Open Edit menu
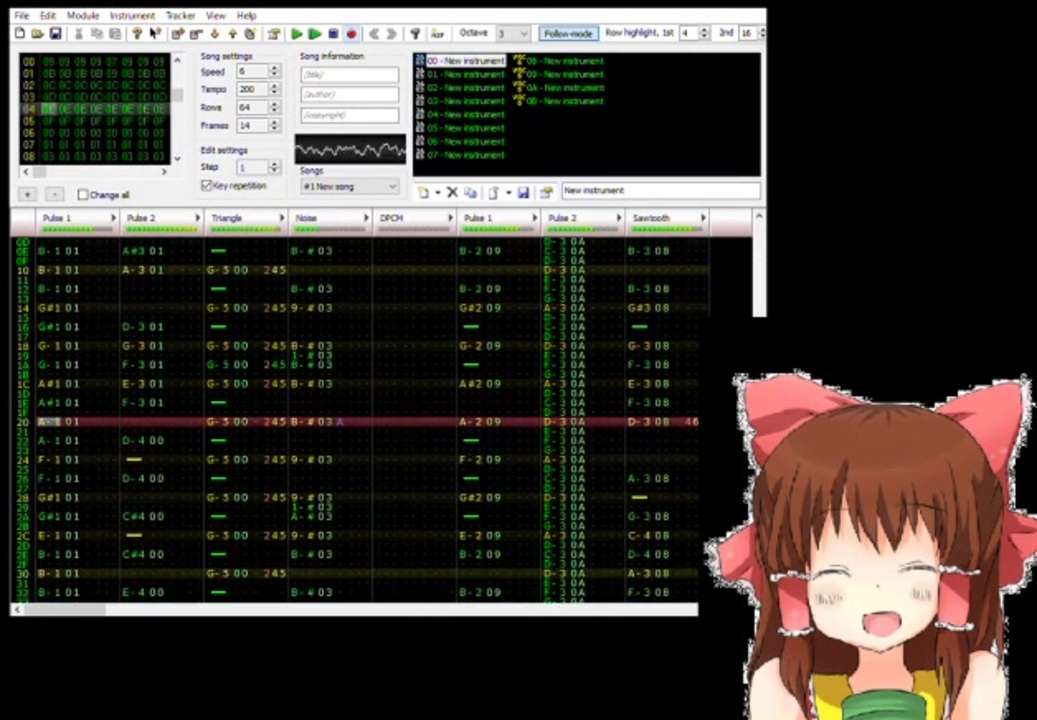Viewport: 1037px width, 720px height. tap(48, 15)
